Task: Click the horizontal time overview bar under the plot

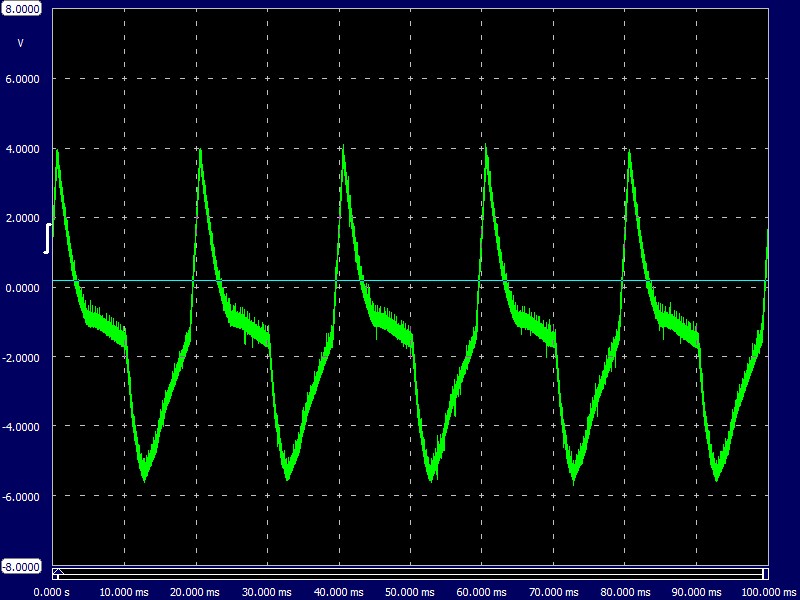Action: coord(410,573)
